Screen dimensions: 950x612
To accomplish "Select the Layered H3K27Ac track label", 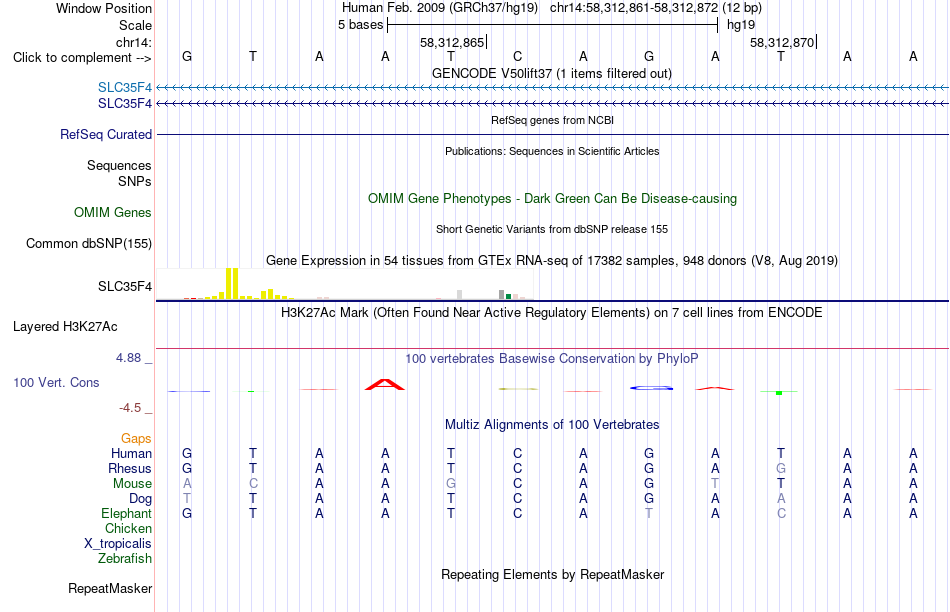I will [65, 327].
